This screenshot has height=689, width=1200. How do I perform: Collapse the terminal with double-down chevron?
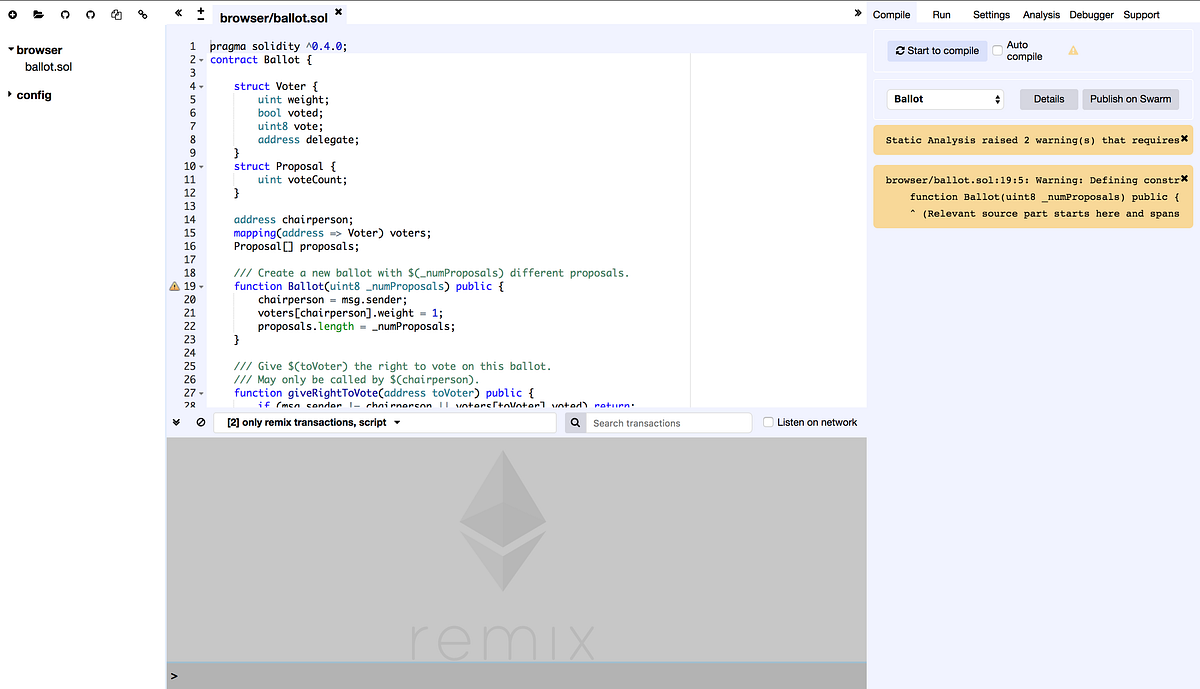click(177, 422)
